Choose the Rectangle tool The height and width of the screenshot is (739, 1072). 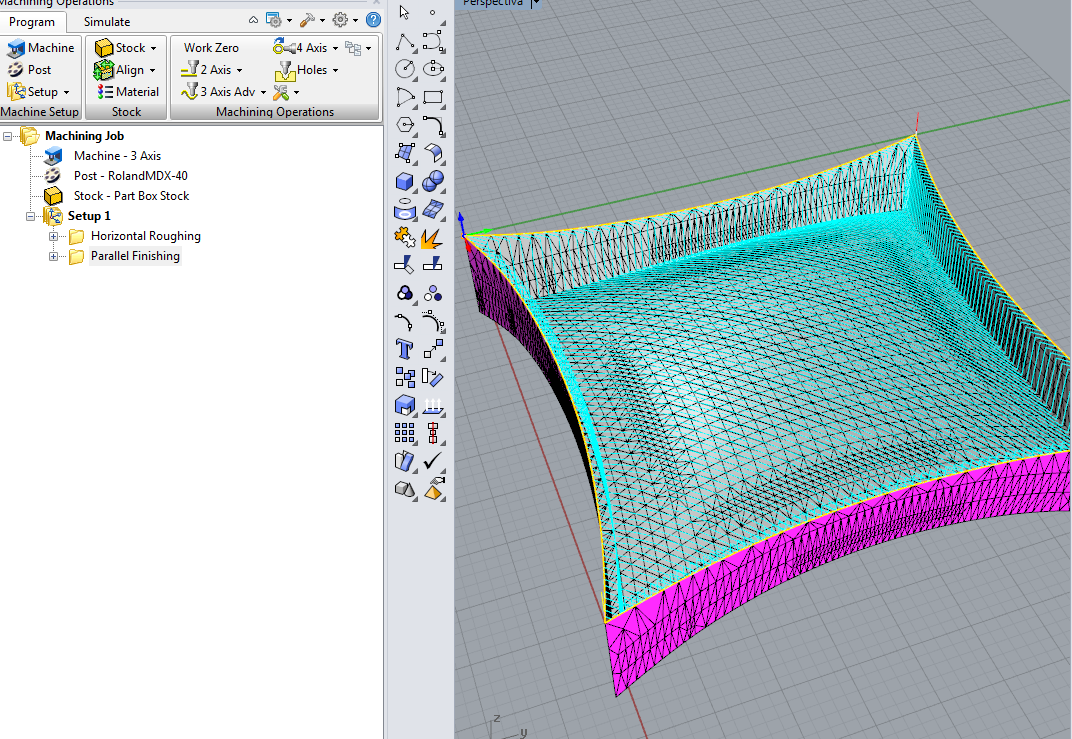(x=433, y=97)
